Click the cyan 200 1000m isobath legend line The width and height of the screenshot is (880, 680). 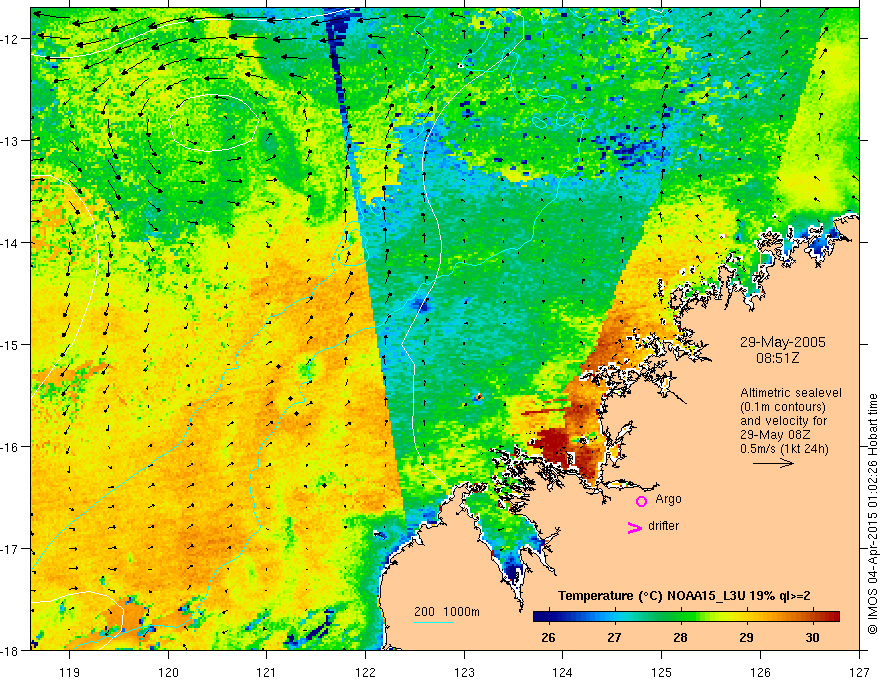click(434, 622)
